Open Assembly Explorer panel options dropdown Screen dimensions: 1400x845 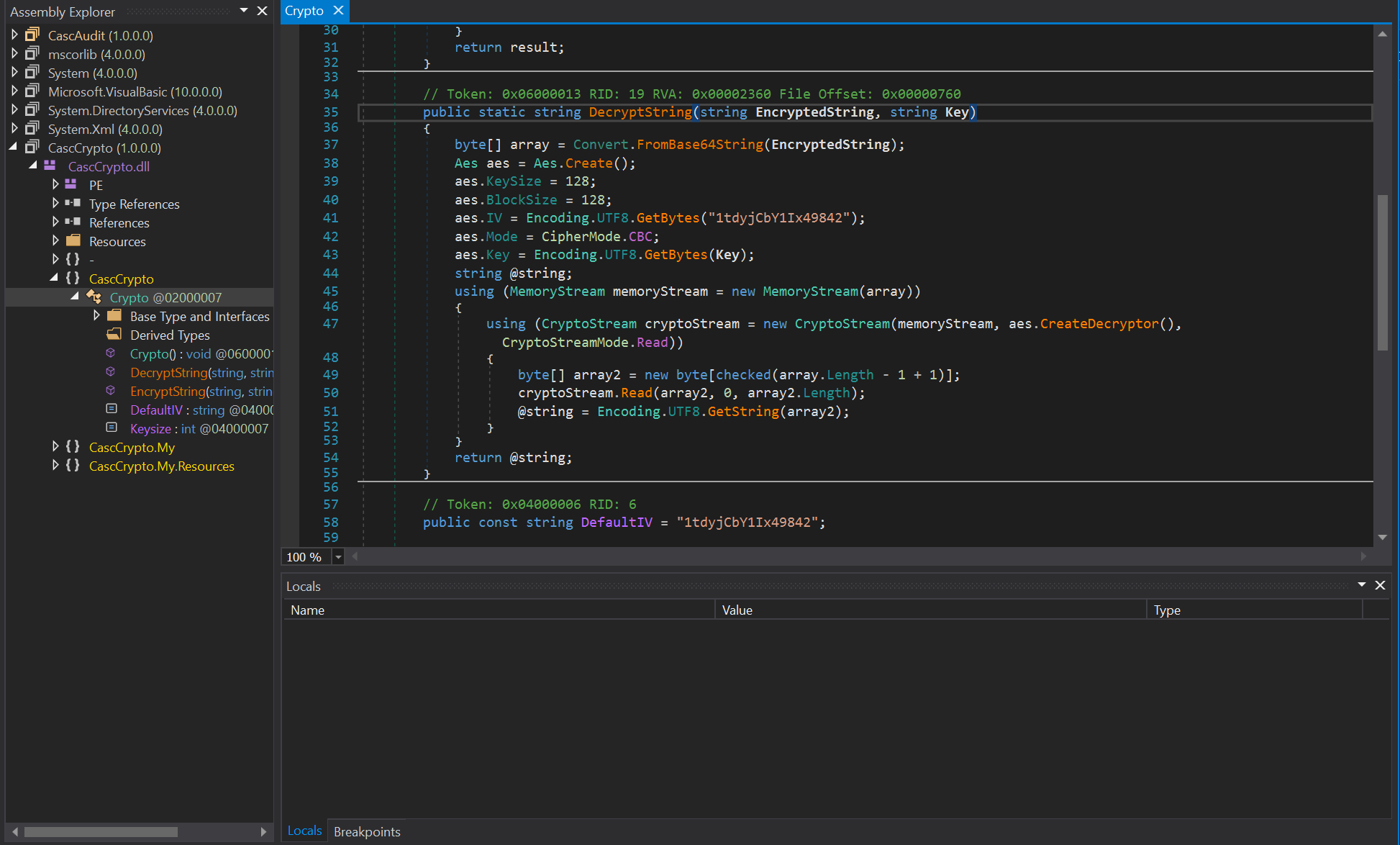pyautogui.click(x=244, y=11)
